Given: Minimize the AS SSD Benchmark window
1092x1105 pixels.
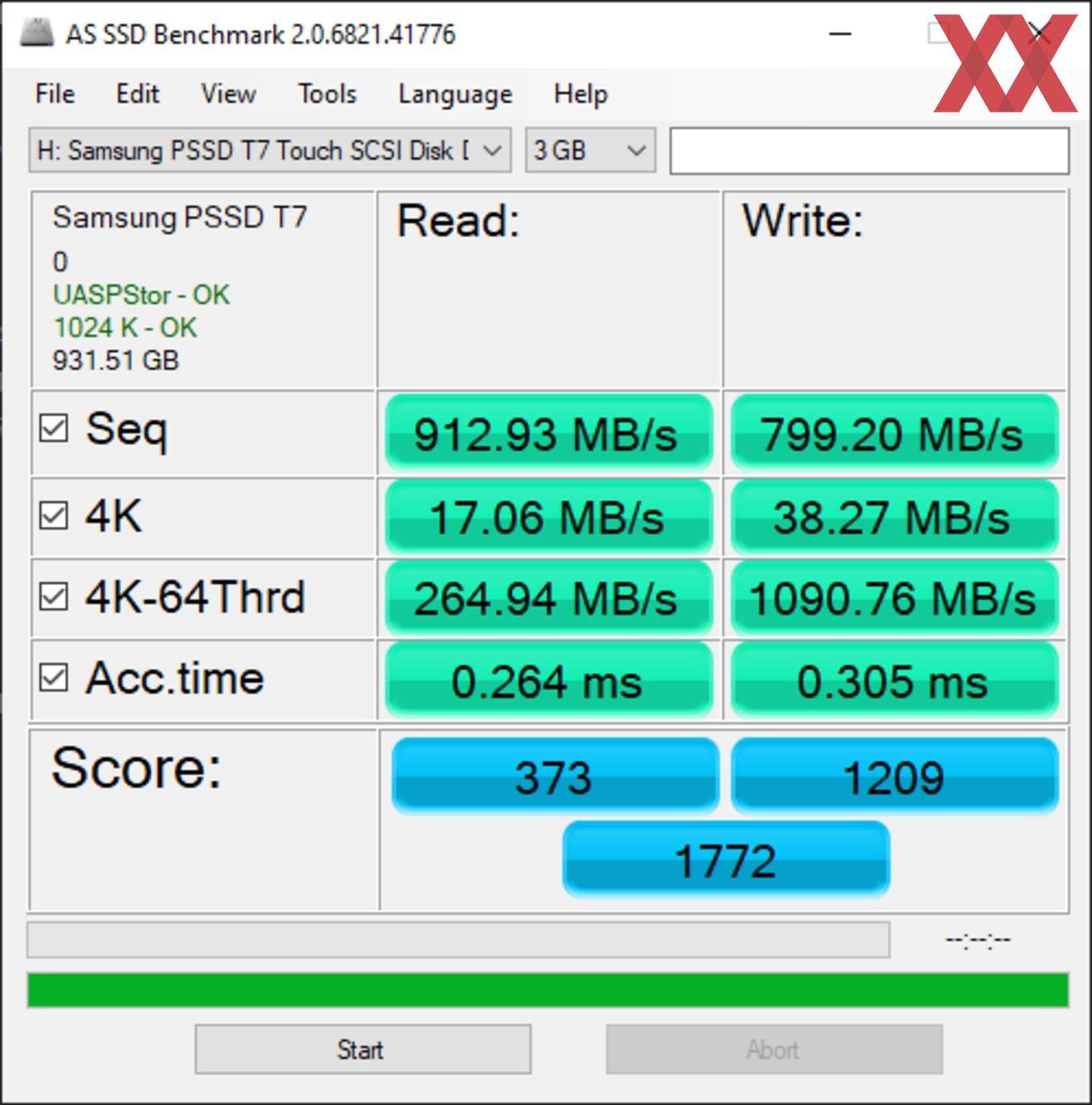Looking at the screenshot, I should [x=840, y=34].
